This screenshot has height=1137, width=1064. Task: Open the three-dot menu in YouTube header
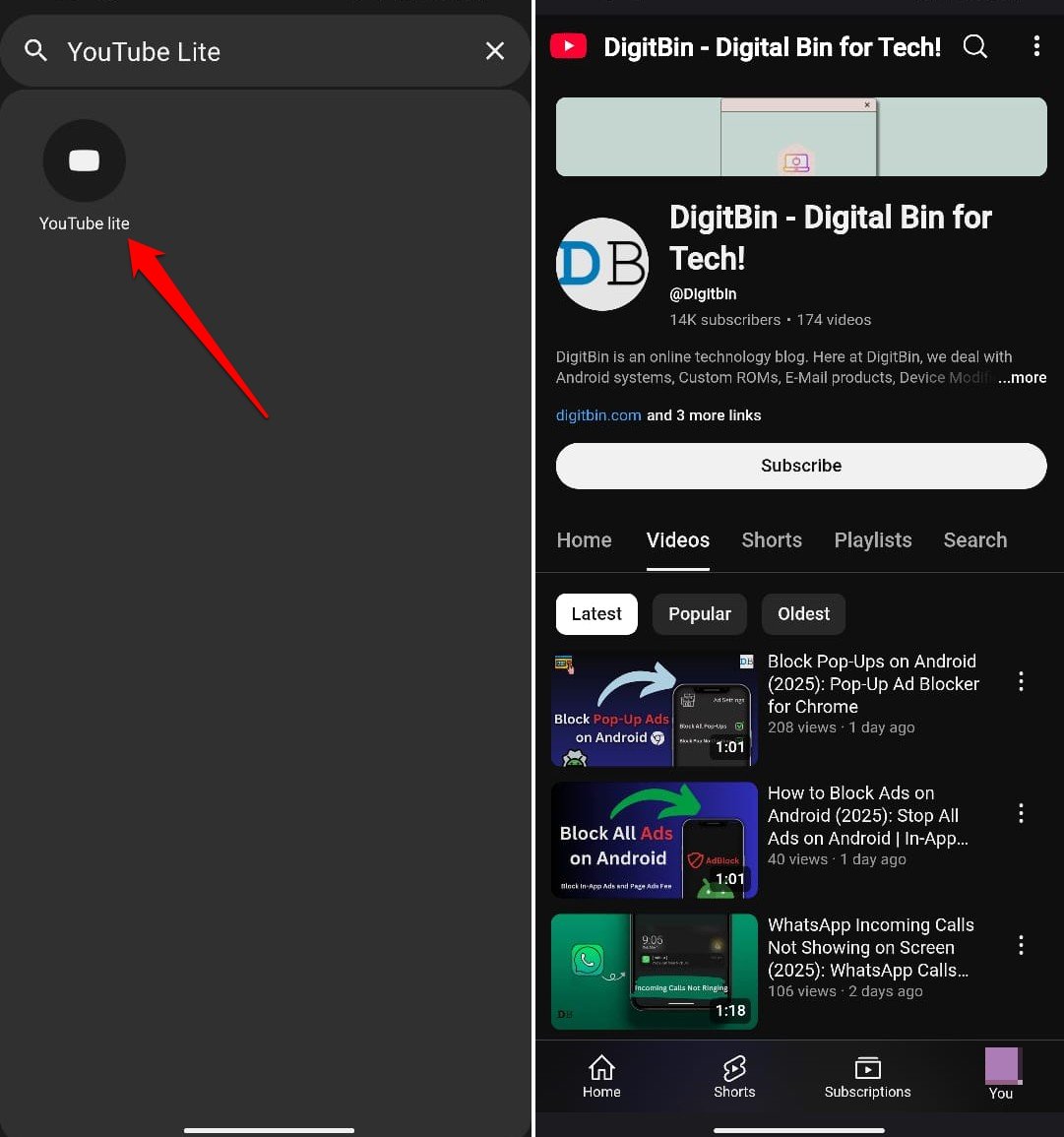[x=1036, y=46]
